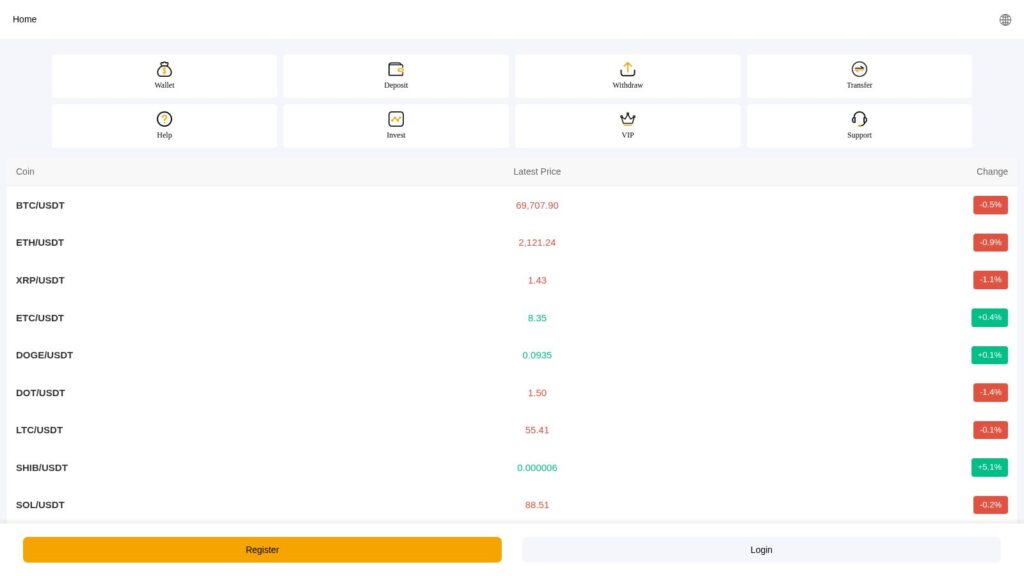Click the Home menu item

23,19
